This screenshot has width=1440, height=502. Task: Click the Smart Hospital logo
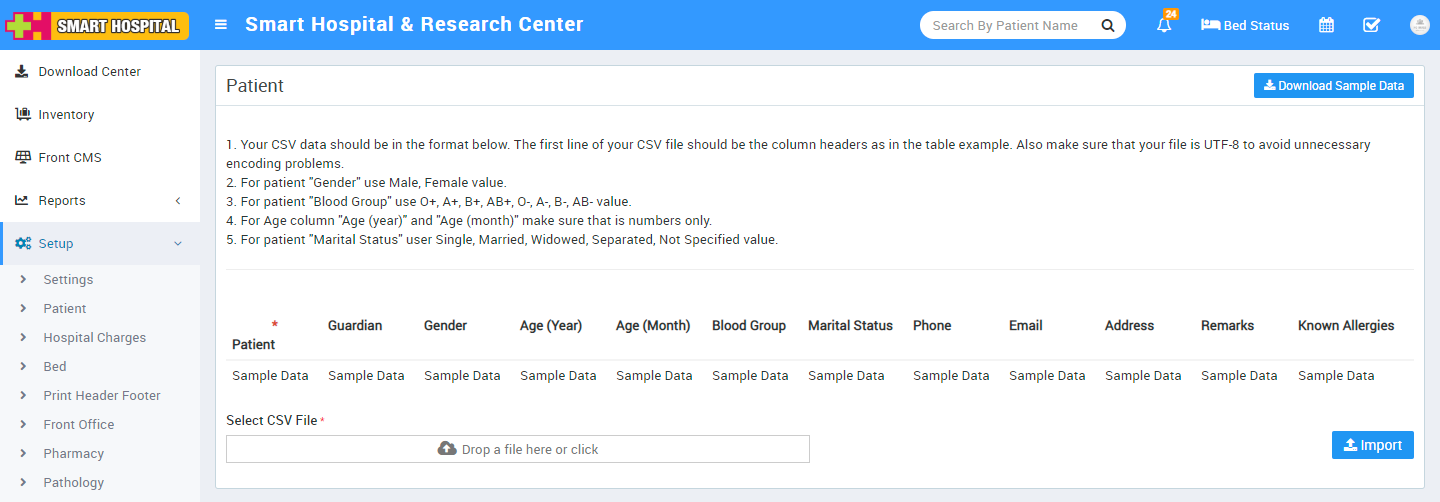point(98,25)
